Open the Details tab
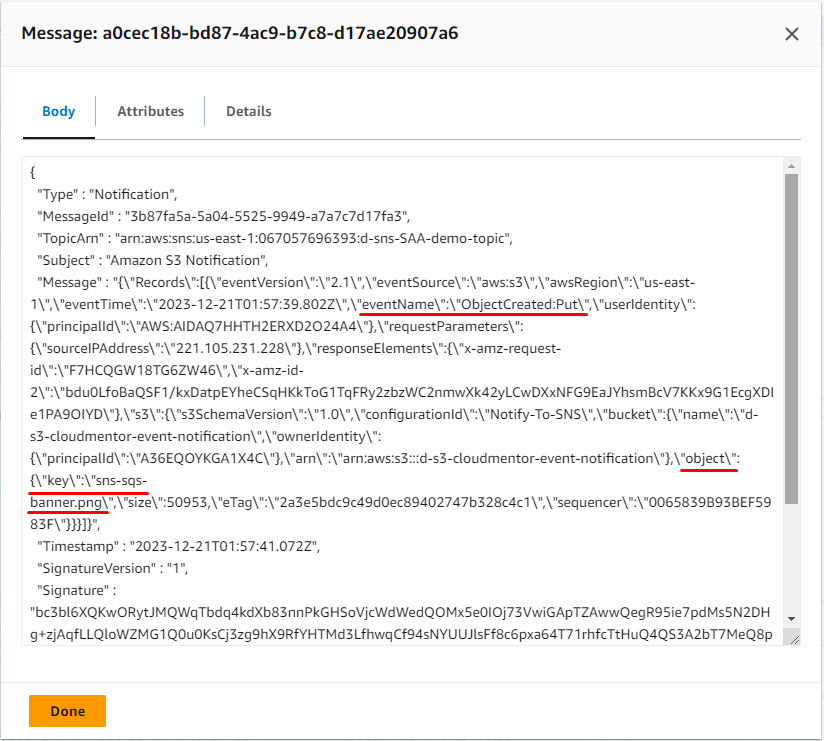Image resolution: width=824 pixels, height=741 pixels. pos(248,111)
